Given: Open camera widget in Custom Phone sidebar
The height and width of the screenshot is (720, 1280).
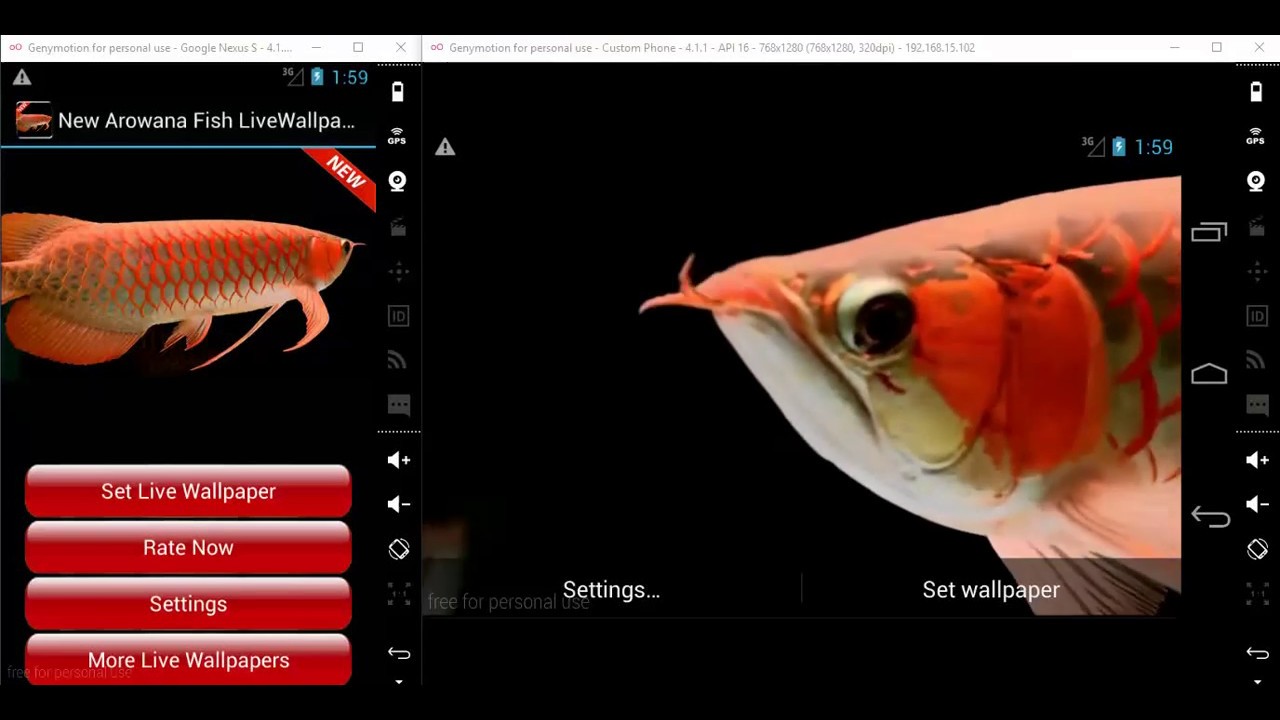Looking at the screenshot, I should tap(1256, 181).
